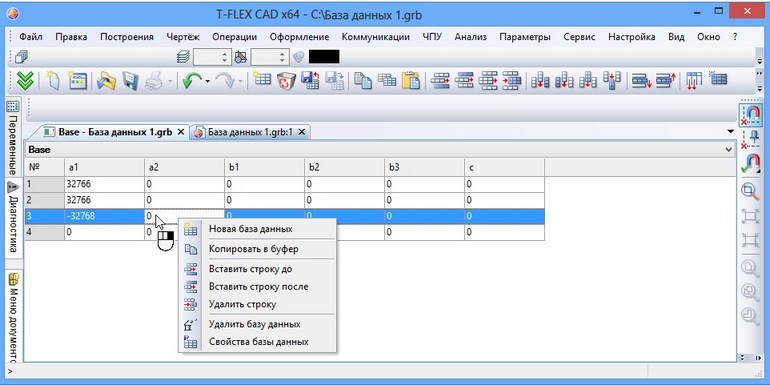Click the green double-check finish icon
Screen dimensions: 770x385
tap(25, 81)
